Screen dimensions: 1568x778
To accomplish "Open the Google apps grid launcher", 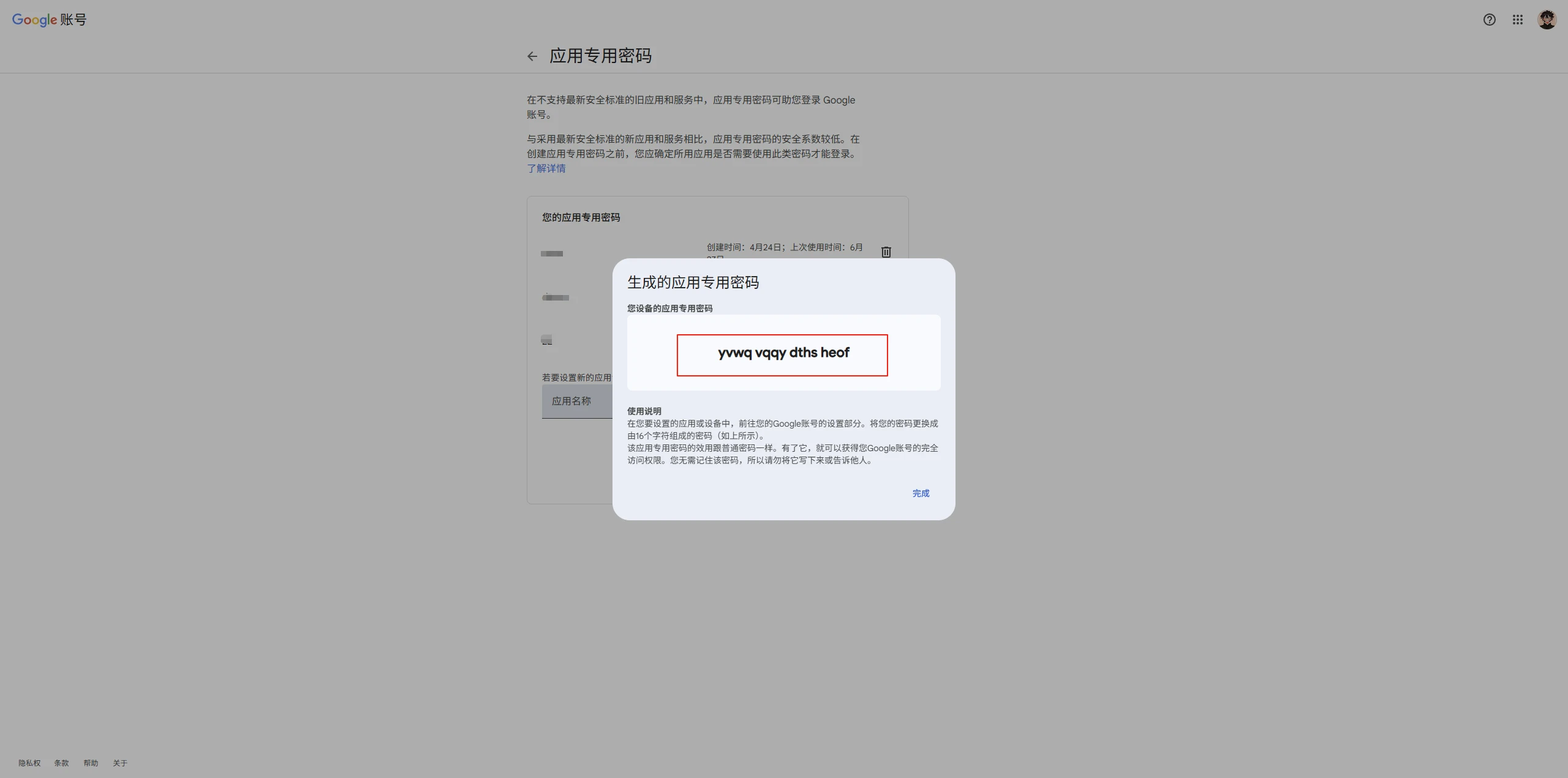I will click(1517, 20).
